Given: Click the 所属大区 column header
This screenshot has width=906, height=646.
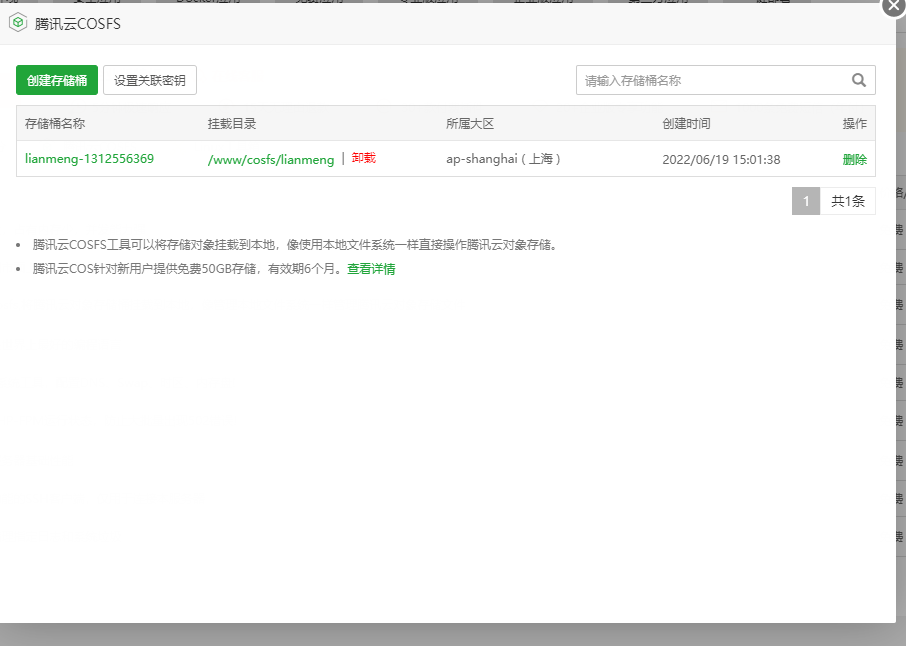Looking at the screenshot, I should (x=470, y=124).
